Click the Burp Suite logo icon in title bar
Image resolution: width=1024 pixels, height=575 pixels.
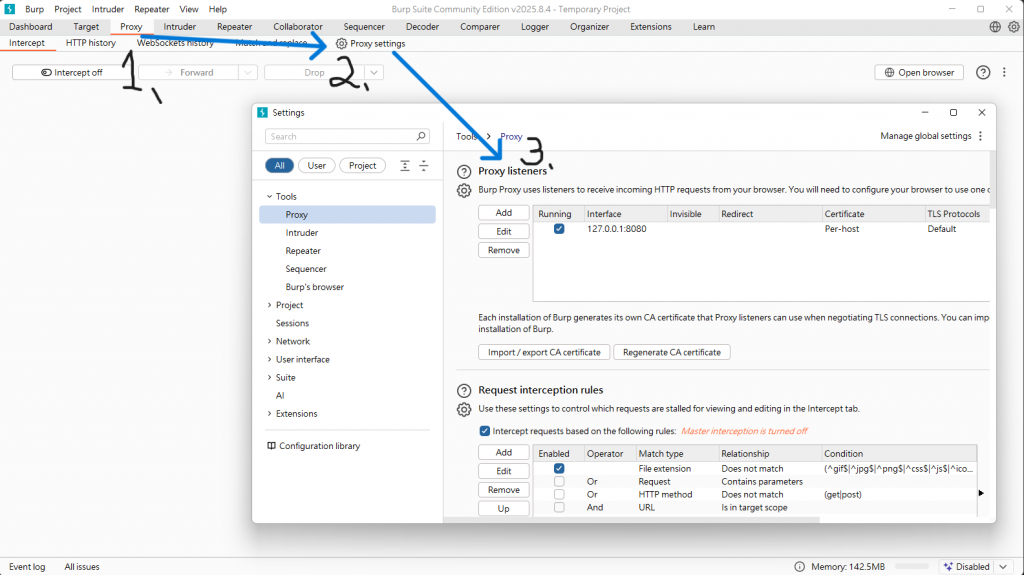click(x=9, y=8)
